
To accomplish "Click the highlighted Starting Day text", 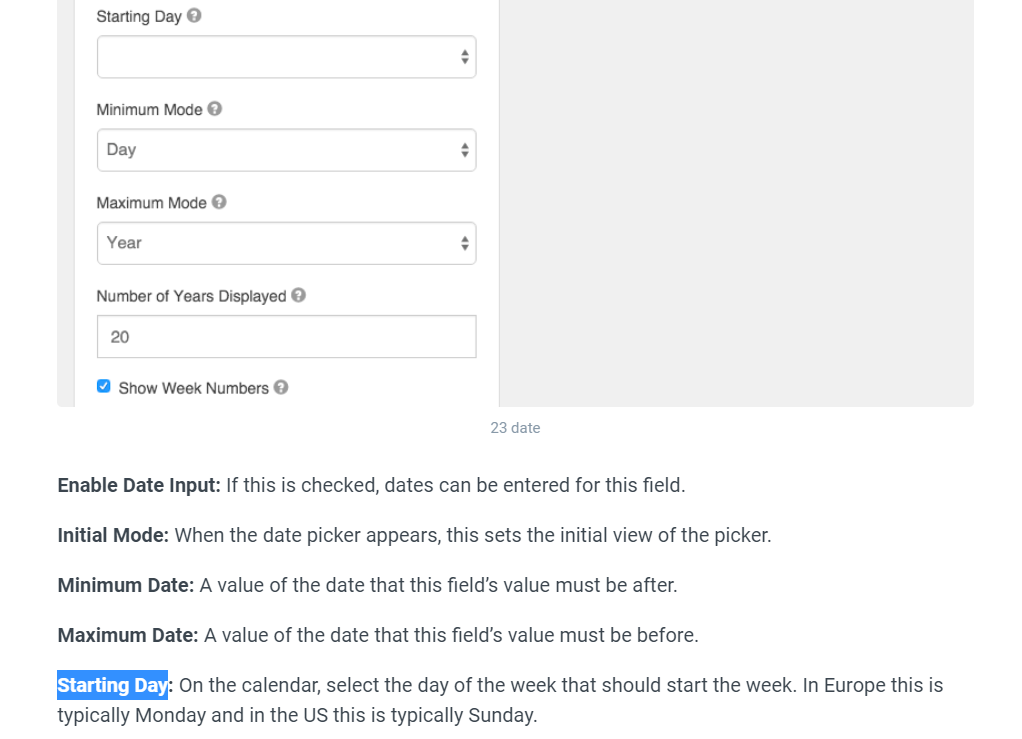I will tap(113, 685).
